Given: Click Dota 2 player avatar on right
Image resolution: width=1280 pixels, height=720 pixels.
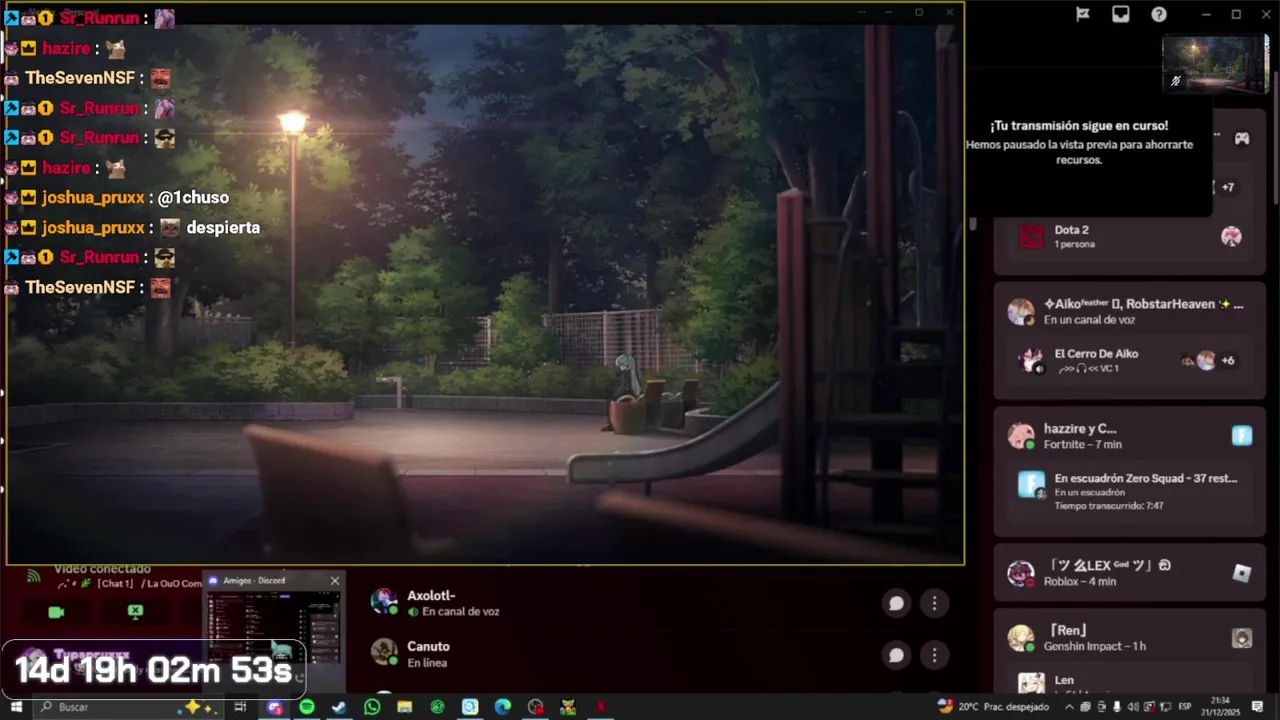Looking at the screenshot, I should (x=1231, y=236).
